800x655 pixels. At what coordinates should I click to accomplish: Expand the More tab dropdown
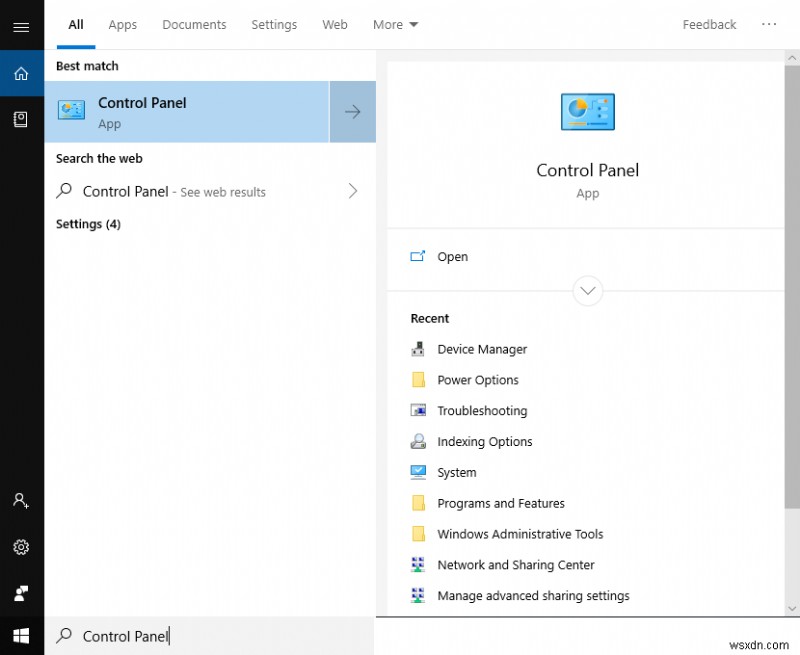[395, 24]
